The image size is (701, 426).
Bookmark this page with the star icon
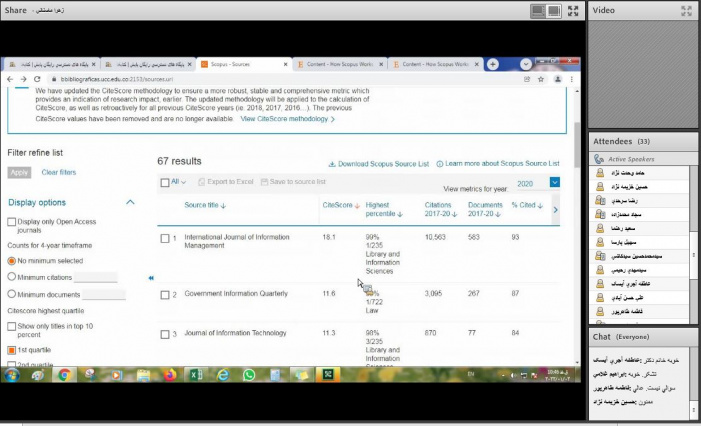541,79
